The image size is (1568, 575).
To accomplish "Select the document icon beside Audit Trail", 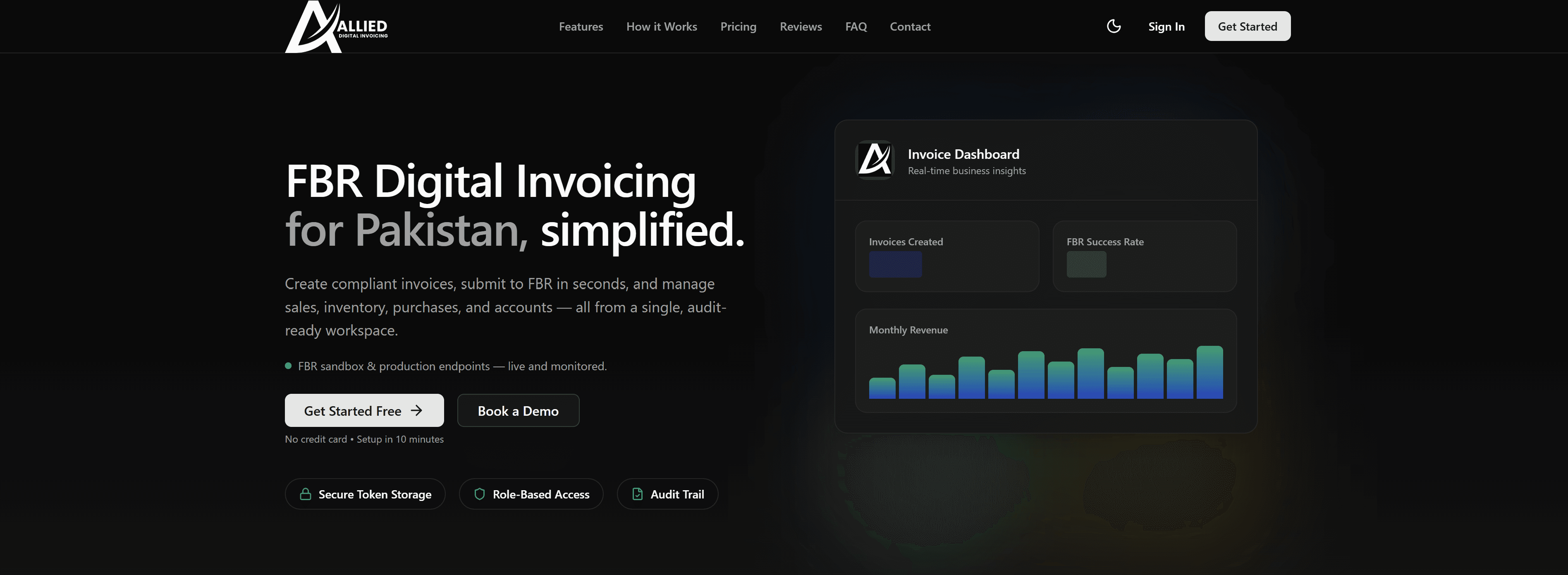I will coord(638,494).
